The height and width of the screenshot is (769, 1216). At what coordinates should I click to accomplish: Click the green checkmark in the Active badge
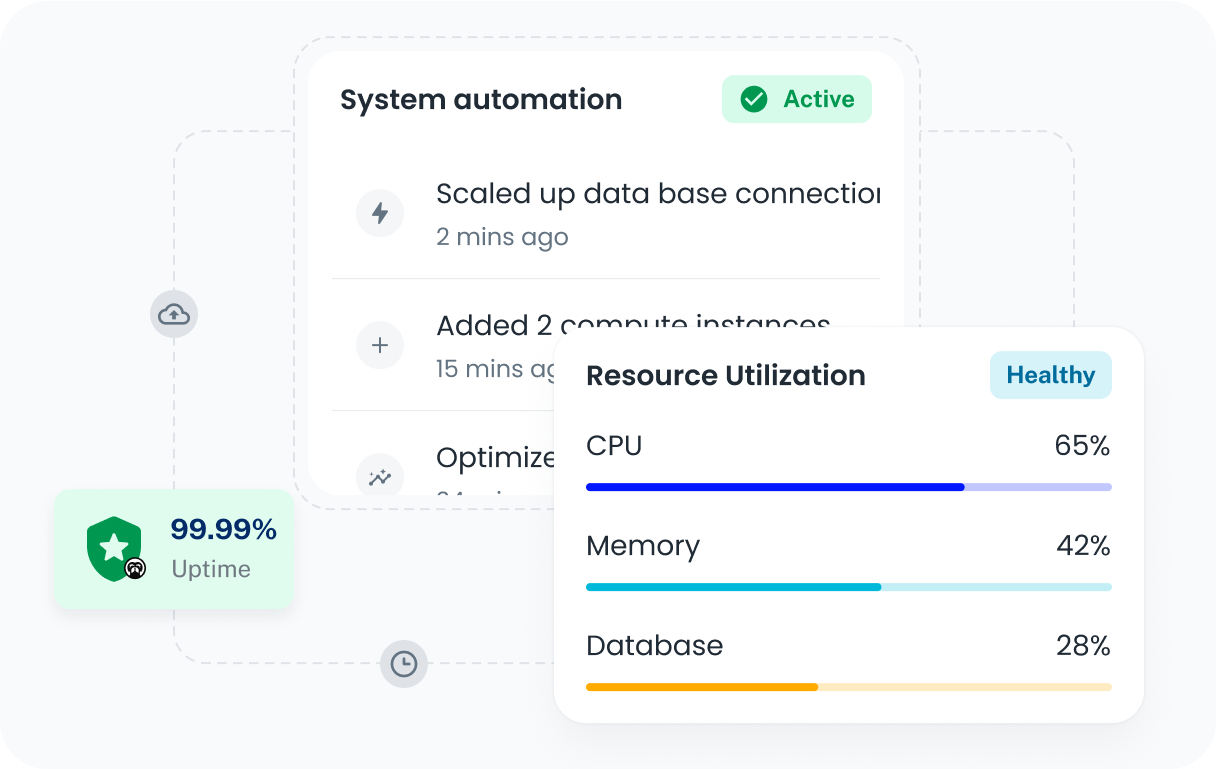click(x=753, y=99)
